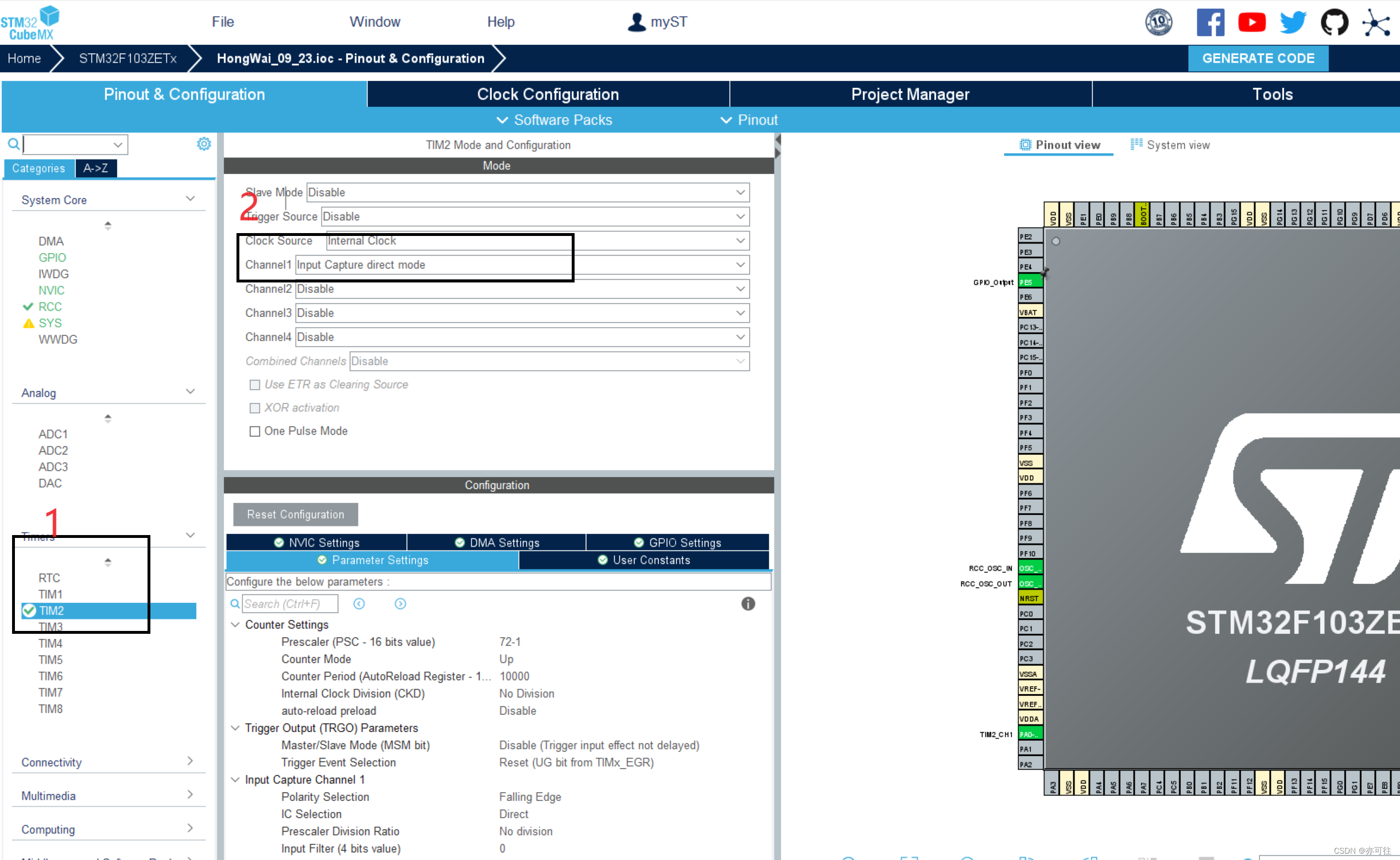Image resolution: width=1400 pixels, height=860 pixels.
Task: Select the VBAT pin on chip
Action: pyautogui.click(x=1030, y=312)
